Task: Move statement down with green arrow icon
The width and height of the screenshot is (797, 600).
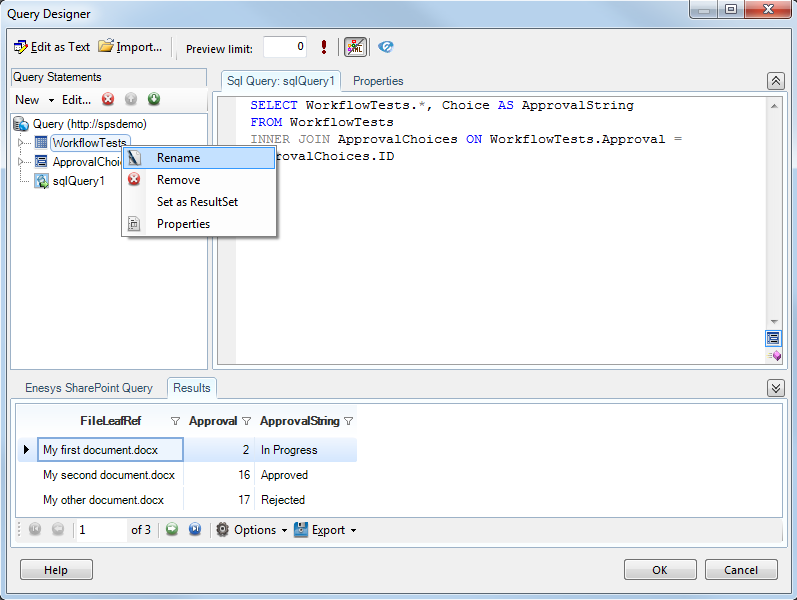Action: [x=154, y=99]
